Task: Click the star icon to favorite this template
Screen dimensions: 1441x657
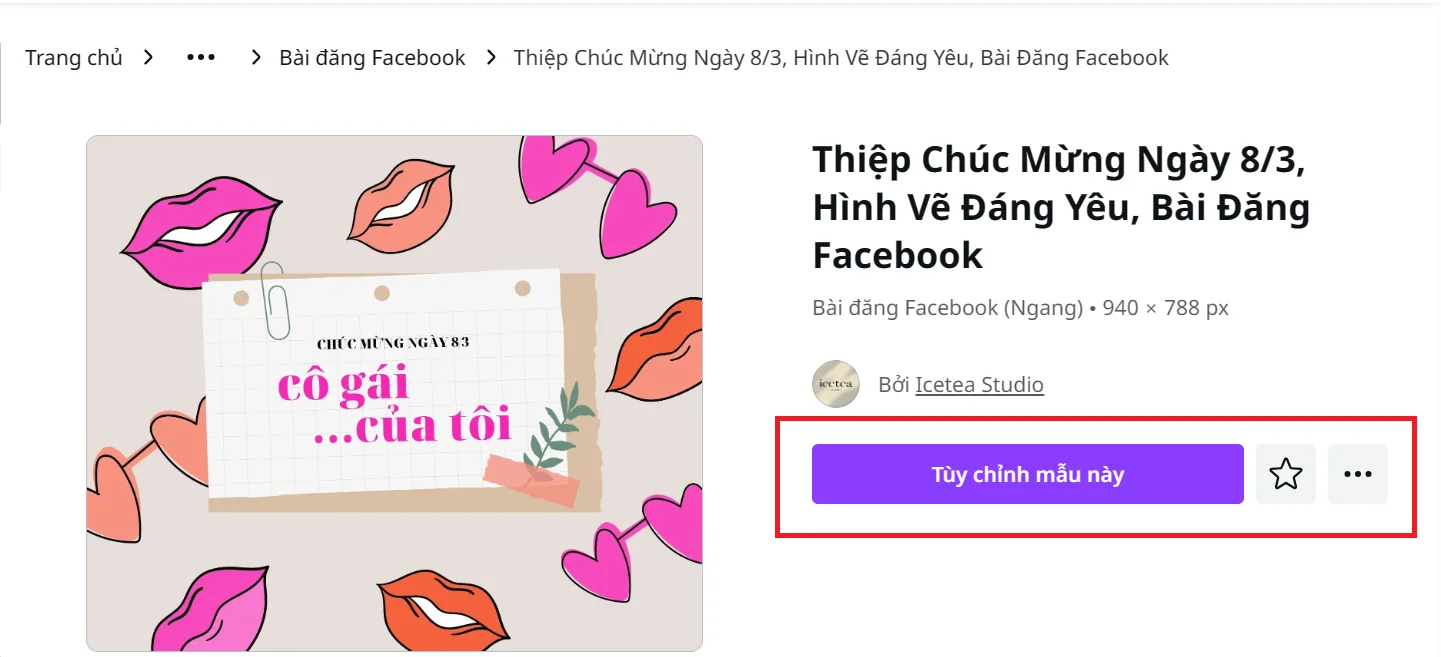Action: [1286, 474]
